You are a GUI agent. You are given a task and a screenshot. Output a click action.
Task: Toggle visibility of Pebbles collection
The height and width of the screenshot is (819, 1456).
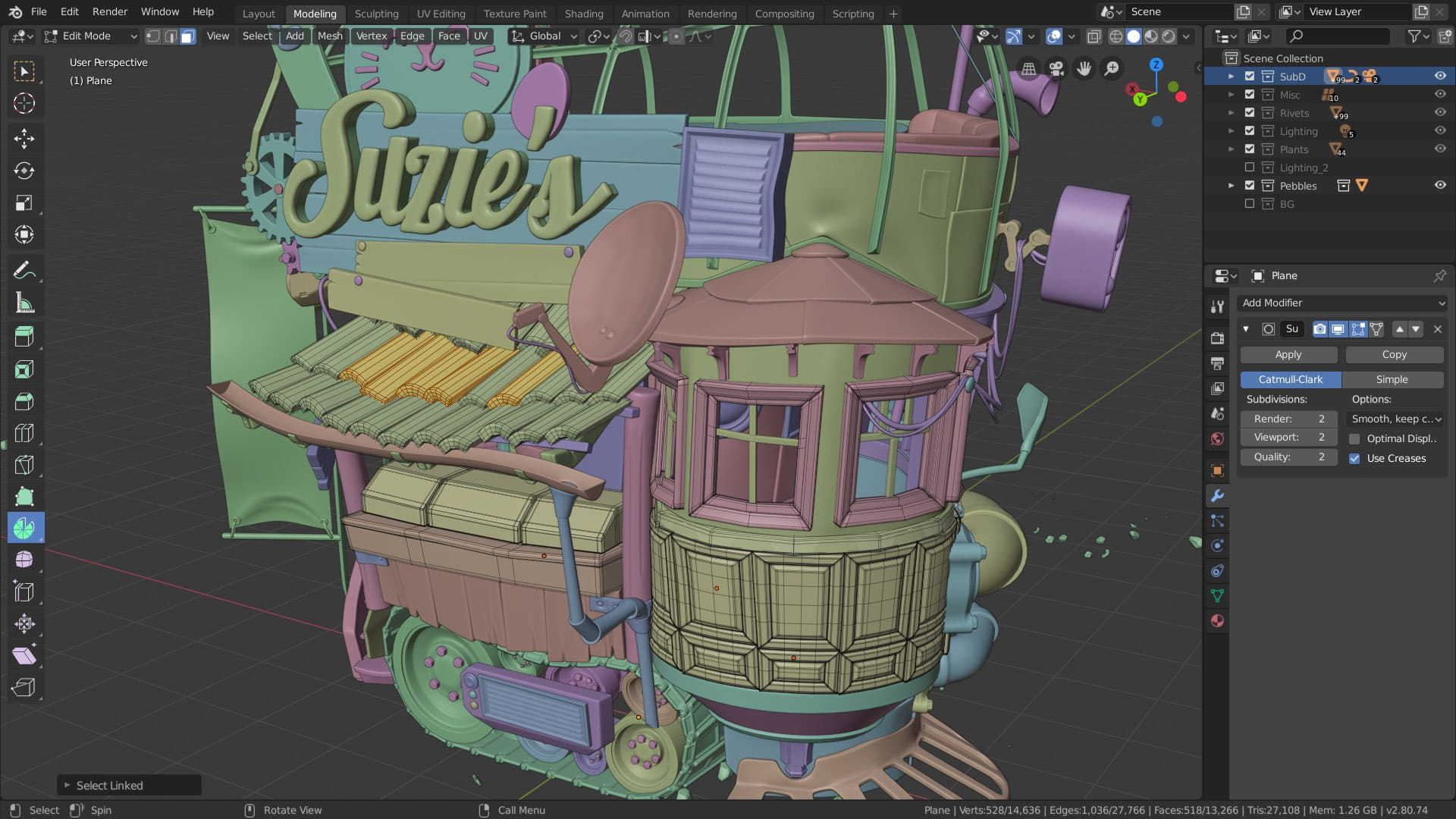click(x=1440, y=185)
